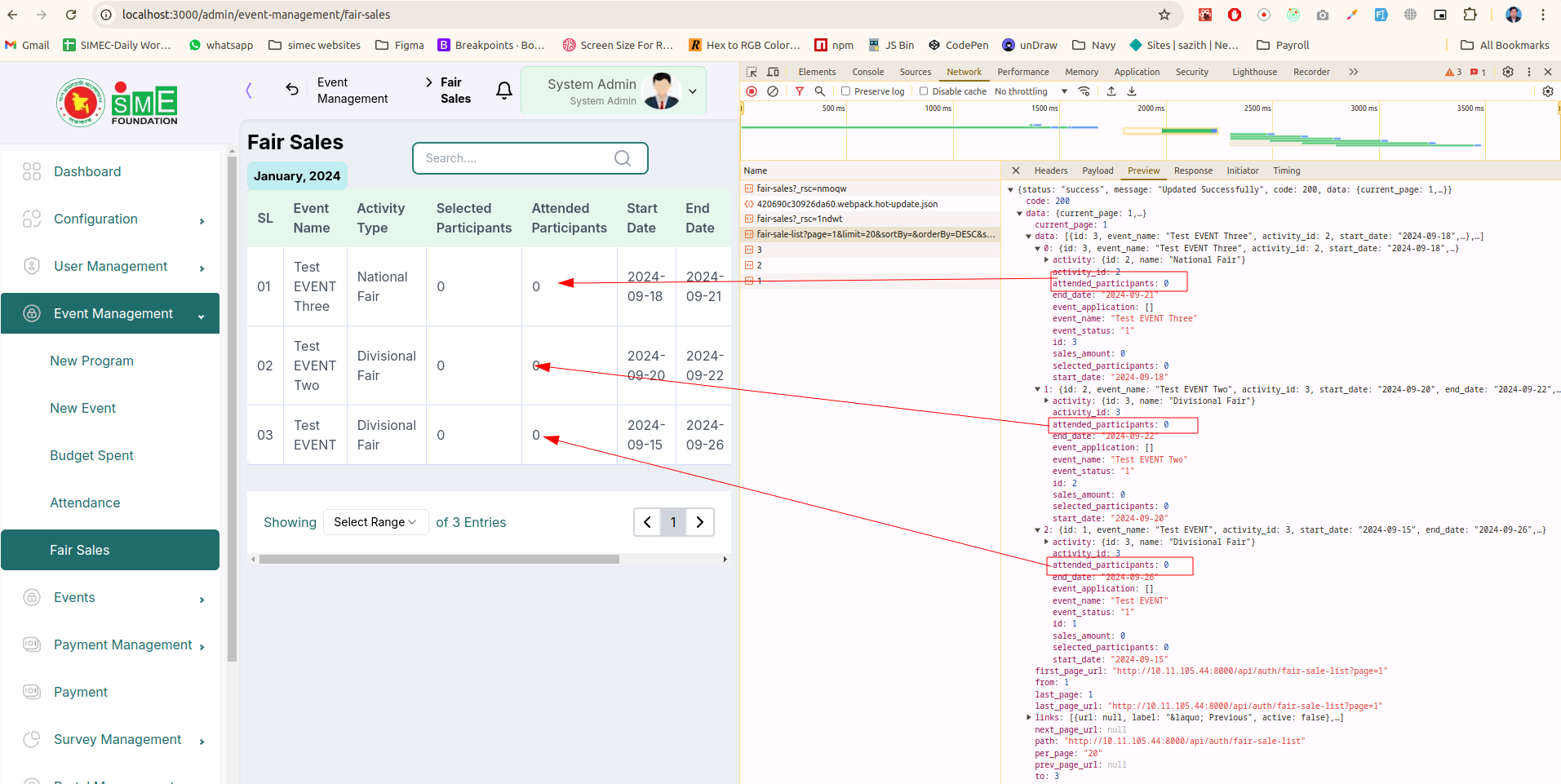Image resolution: width=1561 pixels, height=784 pixels.
Task: Open the Timing tab of request
Action: tap(1287, 171)
